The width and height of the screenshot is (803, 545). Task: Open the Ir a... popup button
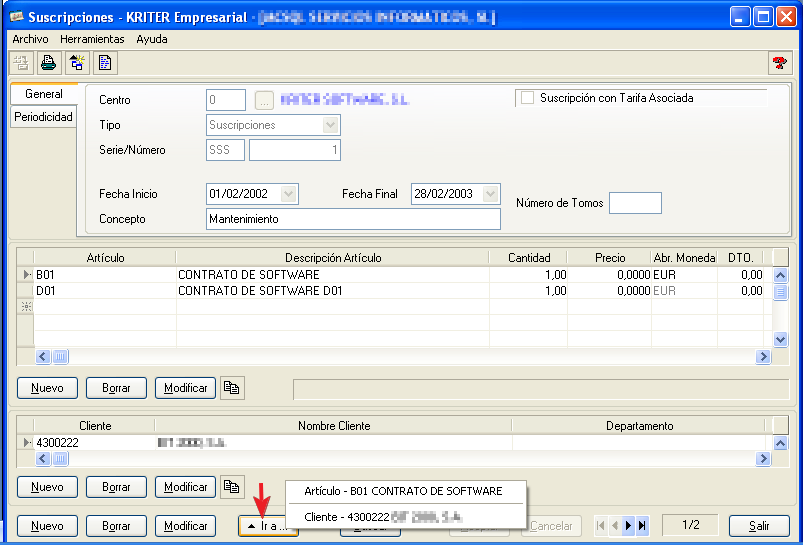click(x=268, y=526)
